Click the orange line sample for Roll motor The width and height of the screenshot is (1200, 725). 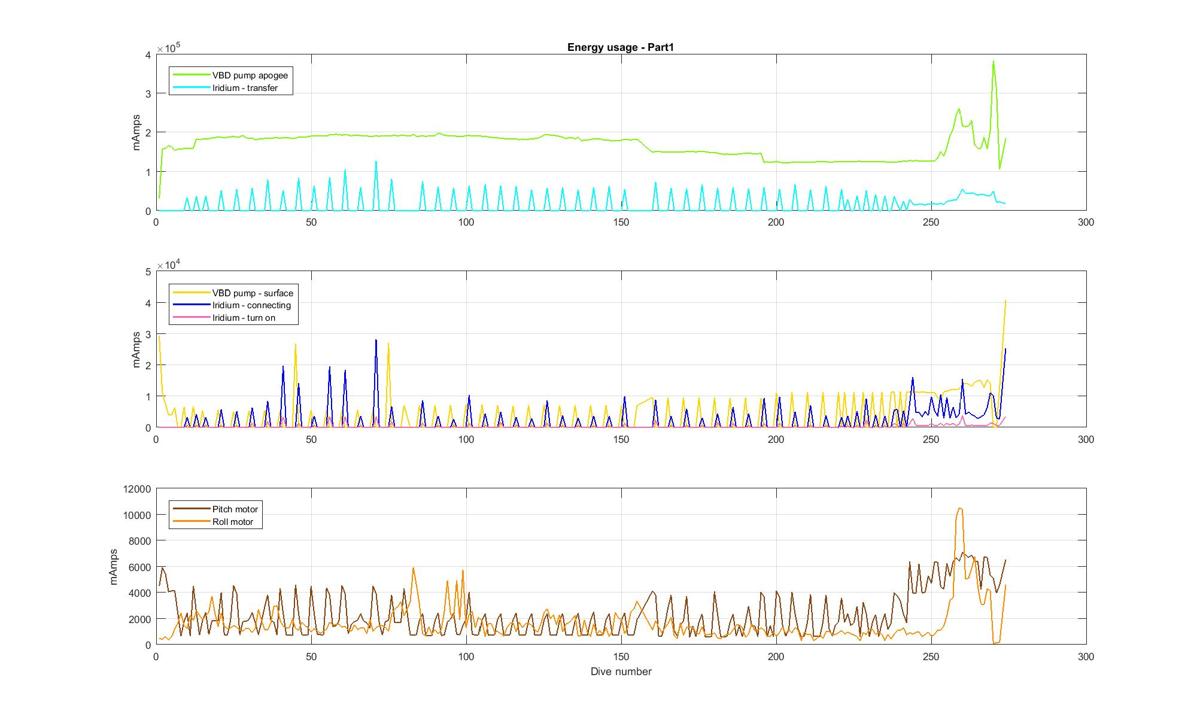click(191, 522)
